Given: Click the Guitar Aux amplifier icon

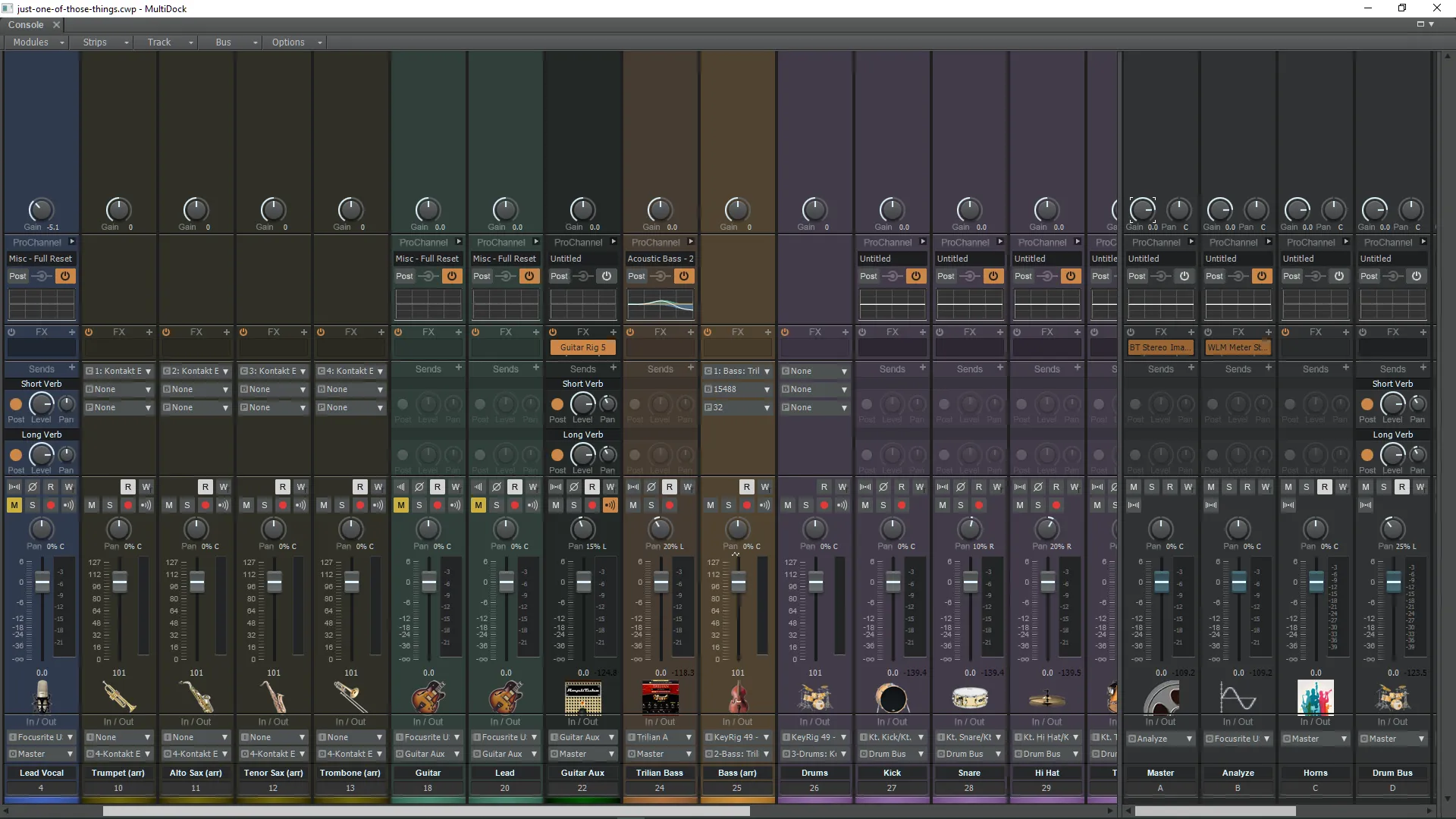Looking at the screenshot, I should tap(582, 697).
